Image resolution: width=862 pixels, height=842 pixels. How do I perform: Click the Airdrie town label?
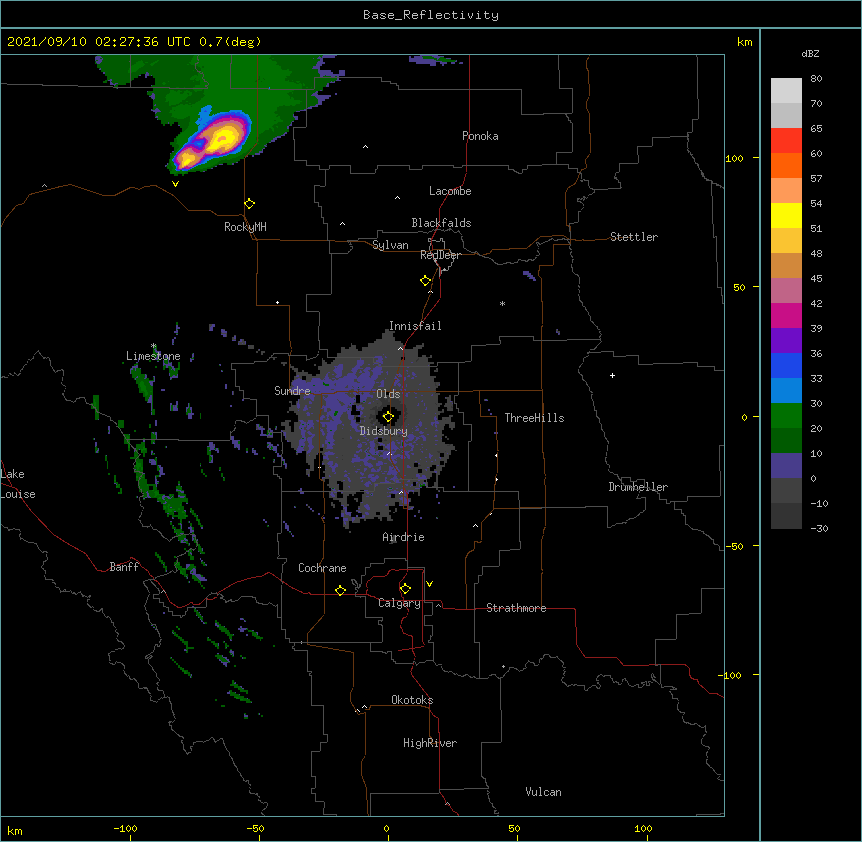[x=404, y=537]
